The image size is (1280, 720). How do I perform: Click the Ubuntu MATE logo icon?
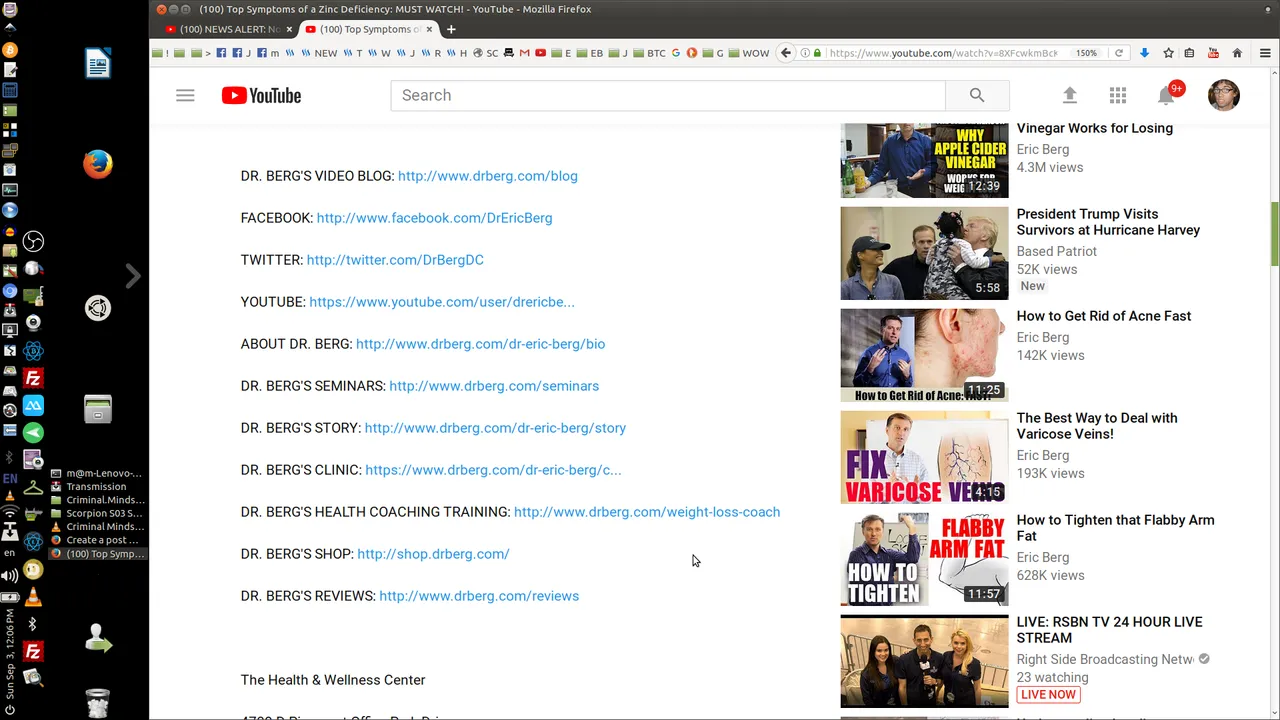pos(98,308)
